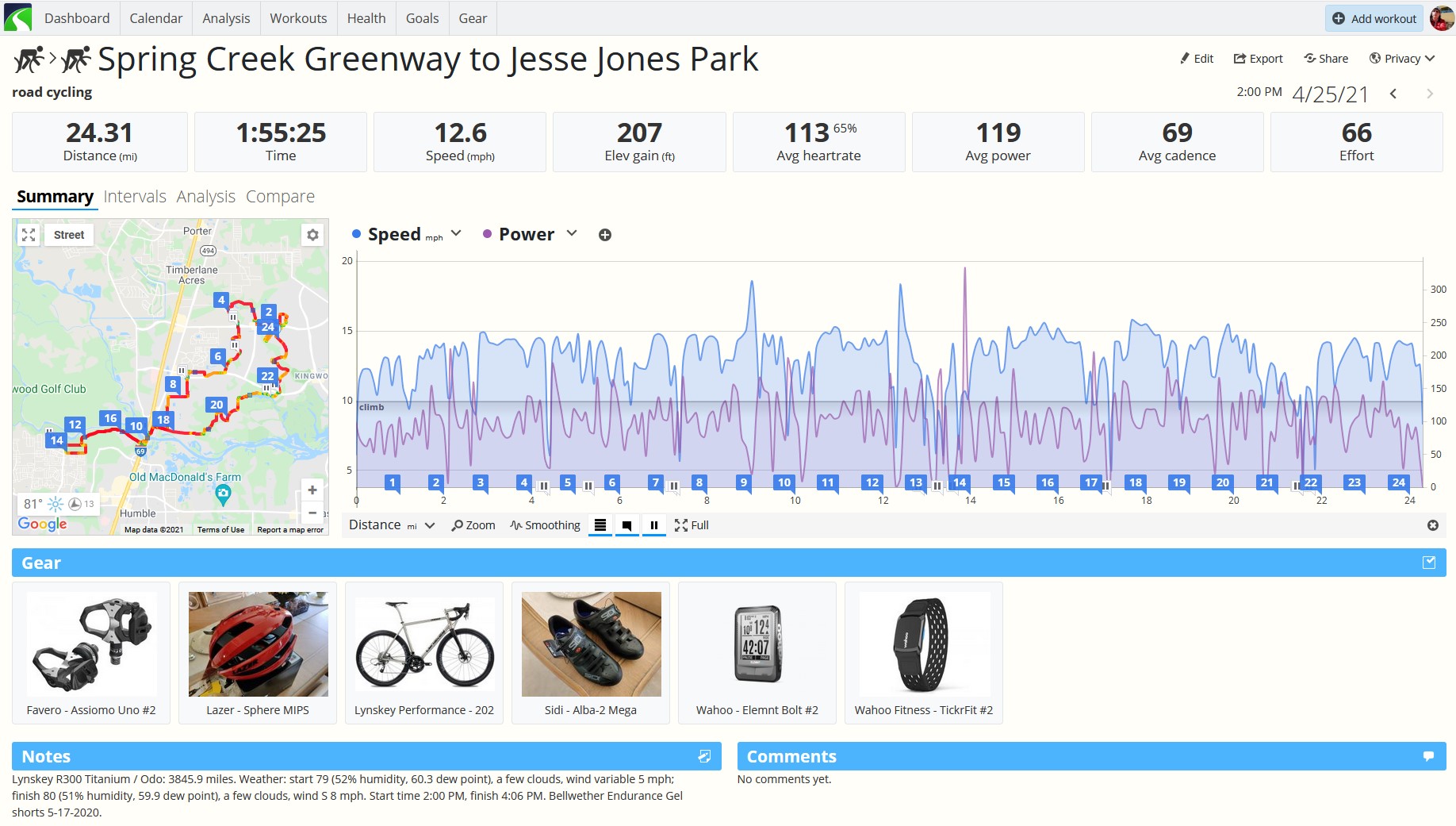Toggle pause markers on the chart
The height and width of the screenshot is (826, 1456).
tap(653, 525)
